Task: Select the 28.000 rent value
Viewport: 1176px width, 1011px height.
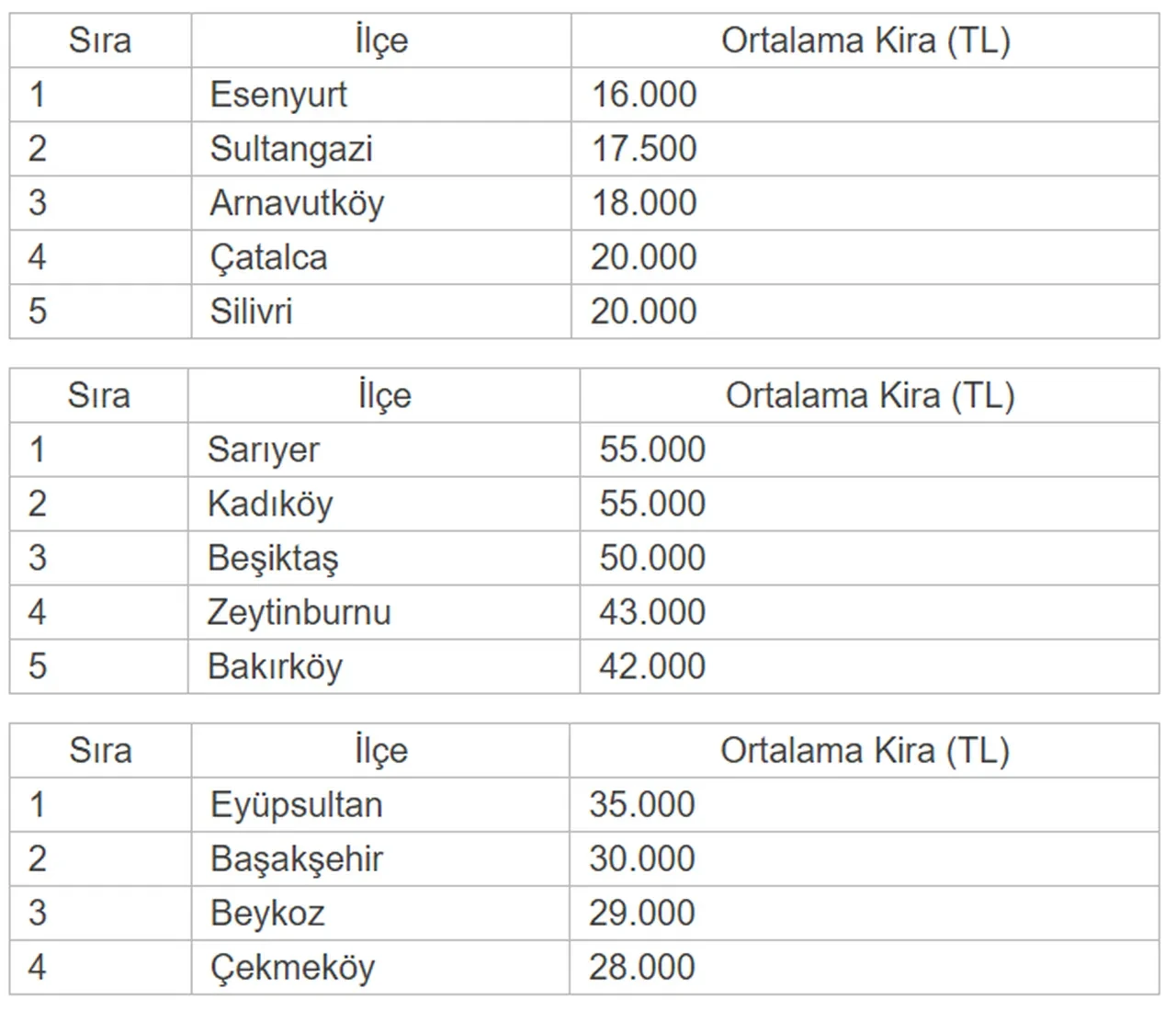Action: pos(642,968)
